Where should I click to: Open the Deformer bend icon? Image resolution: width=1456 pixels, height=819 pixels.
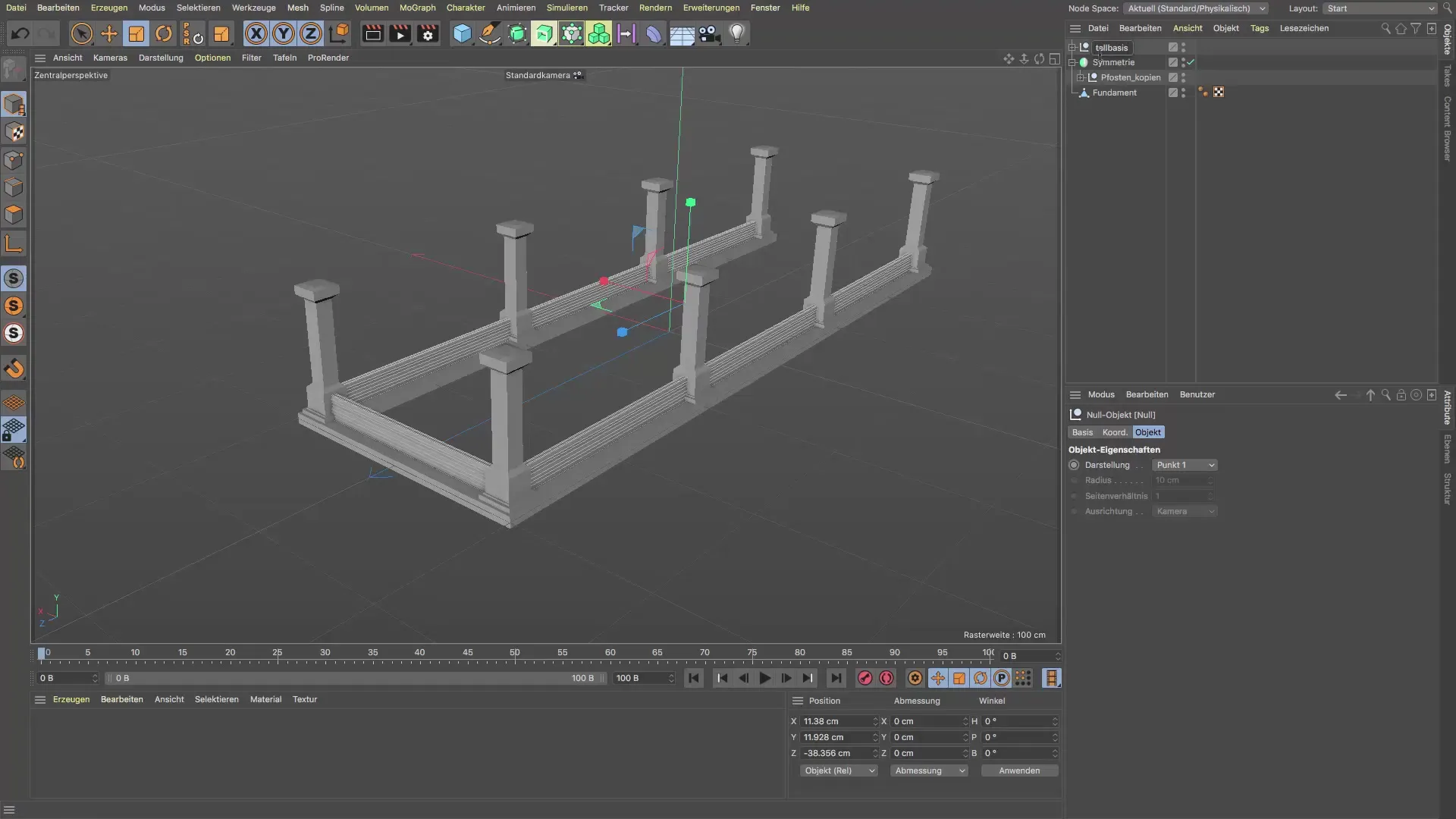654,33
